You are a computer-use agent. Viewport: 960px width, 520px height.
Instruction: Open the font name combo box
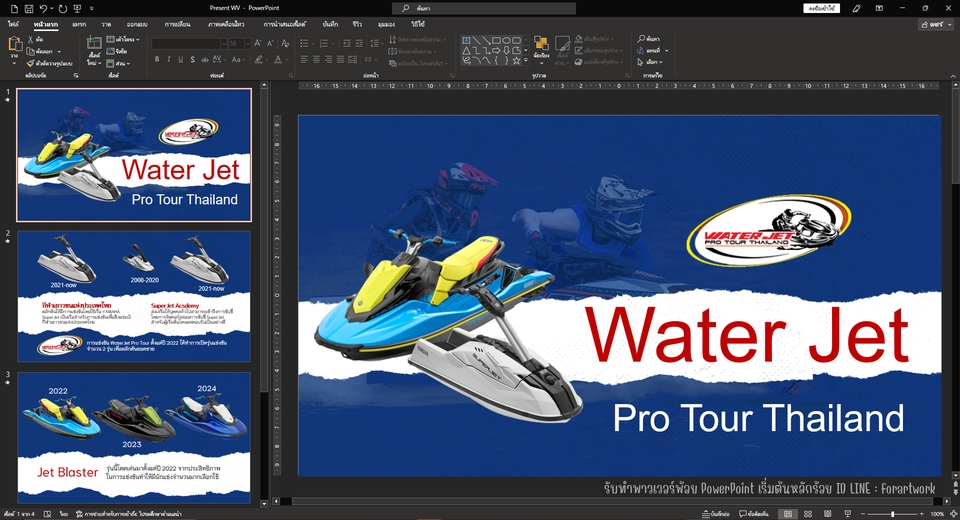(189, 43)
